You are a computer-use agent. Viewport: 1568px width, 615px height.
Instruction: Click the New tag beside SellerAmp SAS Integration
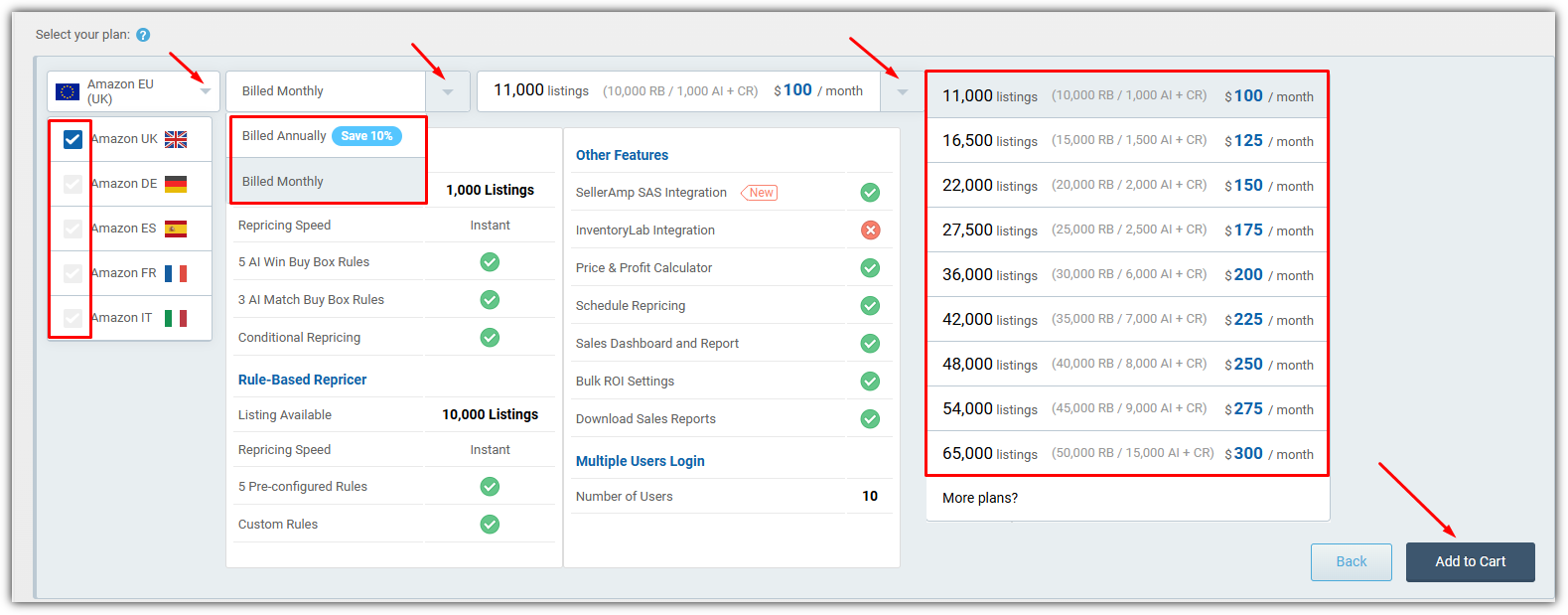(760, 193)
